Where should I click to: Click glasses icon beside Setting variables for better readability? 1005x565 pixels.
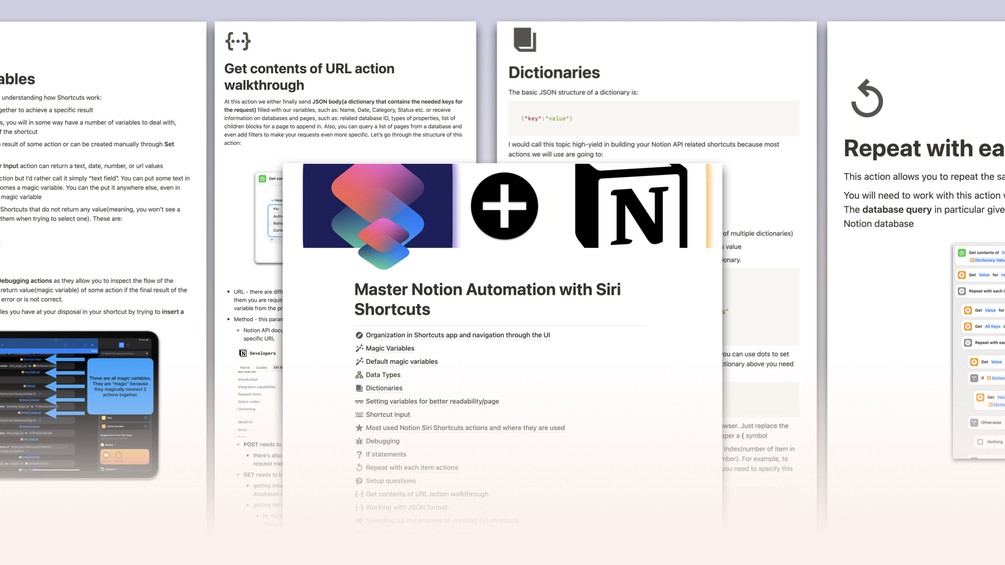(359, 402)
